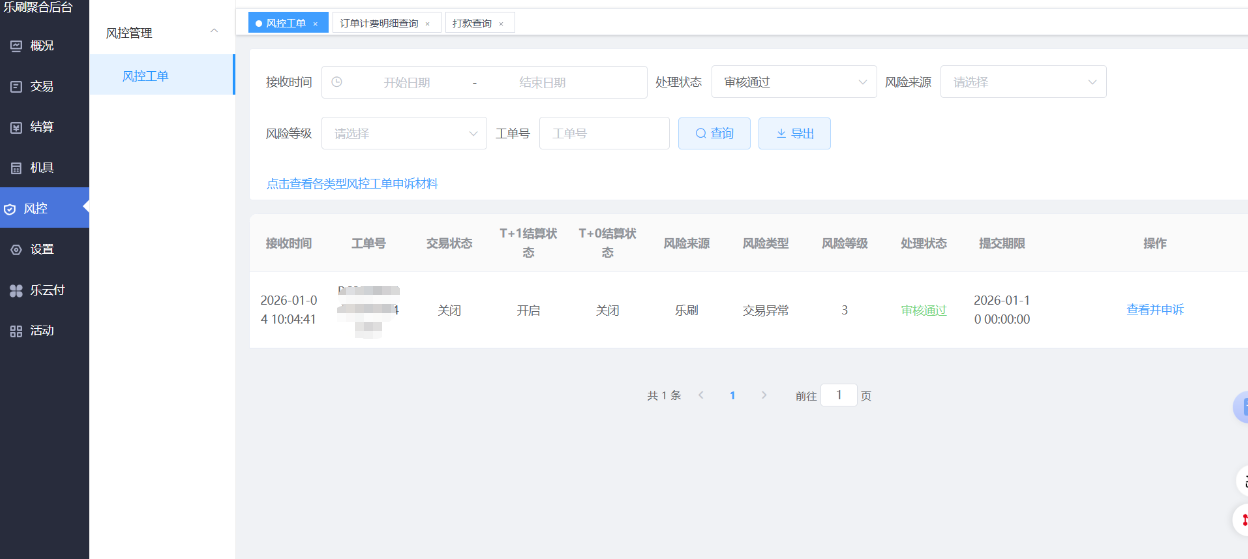Click the 风控 shield icon in sidebar

point(10,209)
